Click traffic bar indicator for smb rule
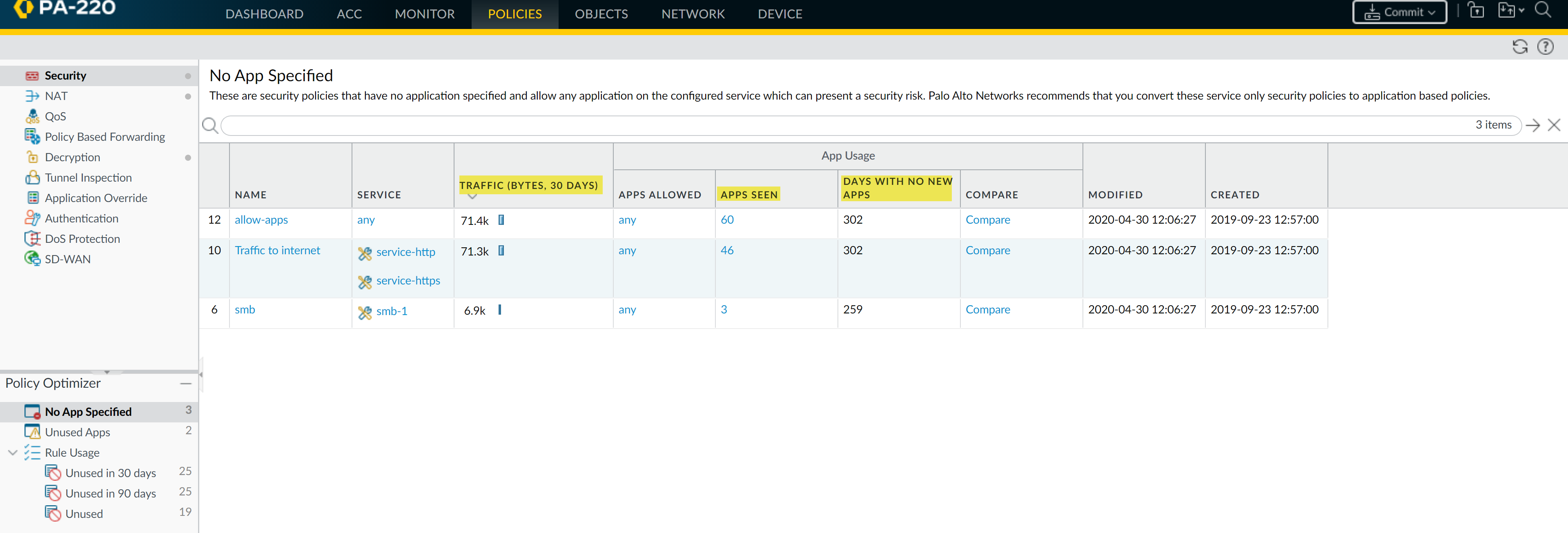Screen dimensions: 1568x533 click(x=500, y=310)
